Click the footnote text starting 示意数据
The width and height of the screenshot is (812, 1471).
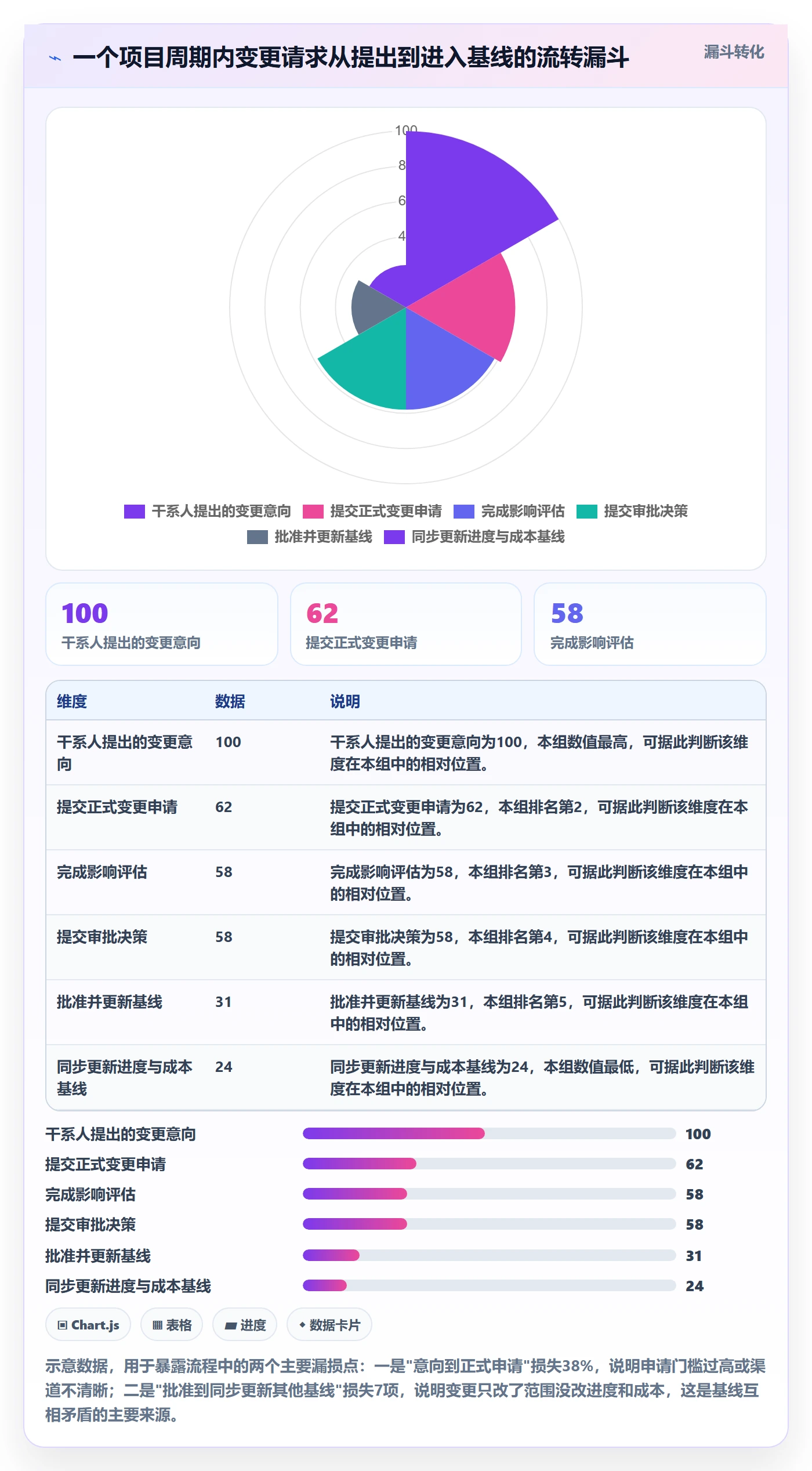click(x=405, y=1390)
